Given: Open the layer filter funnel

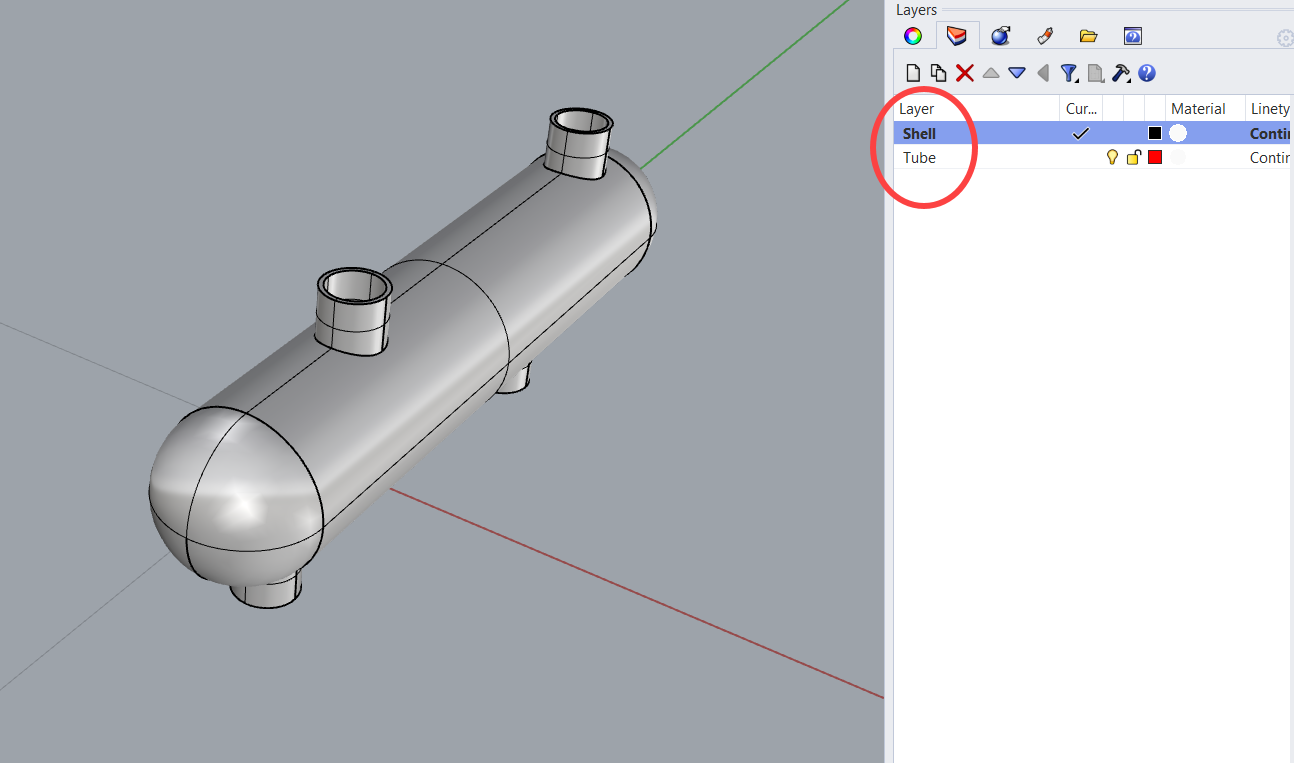Looking at the screenshot, I should pyautogui.click(x=1068, y=71).
